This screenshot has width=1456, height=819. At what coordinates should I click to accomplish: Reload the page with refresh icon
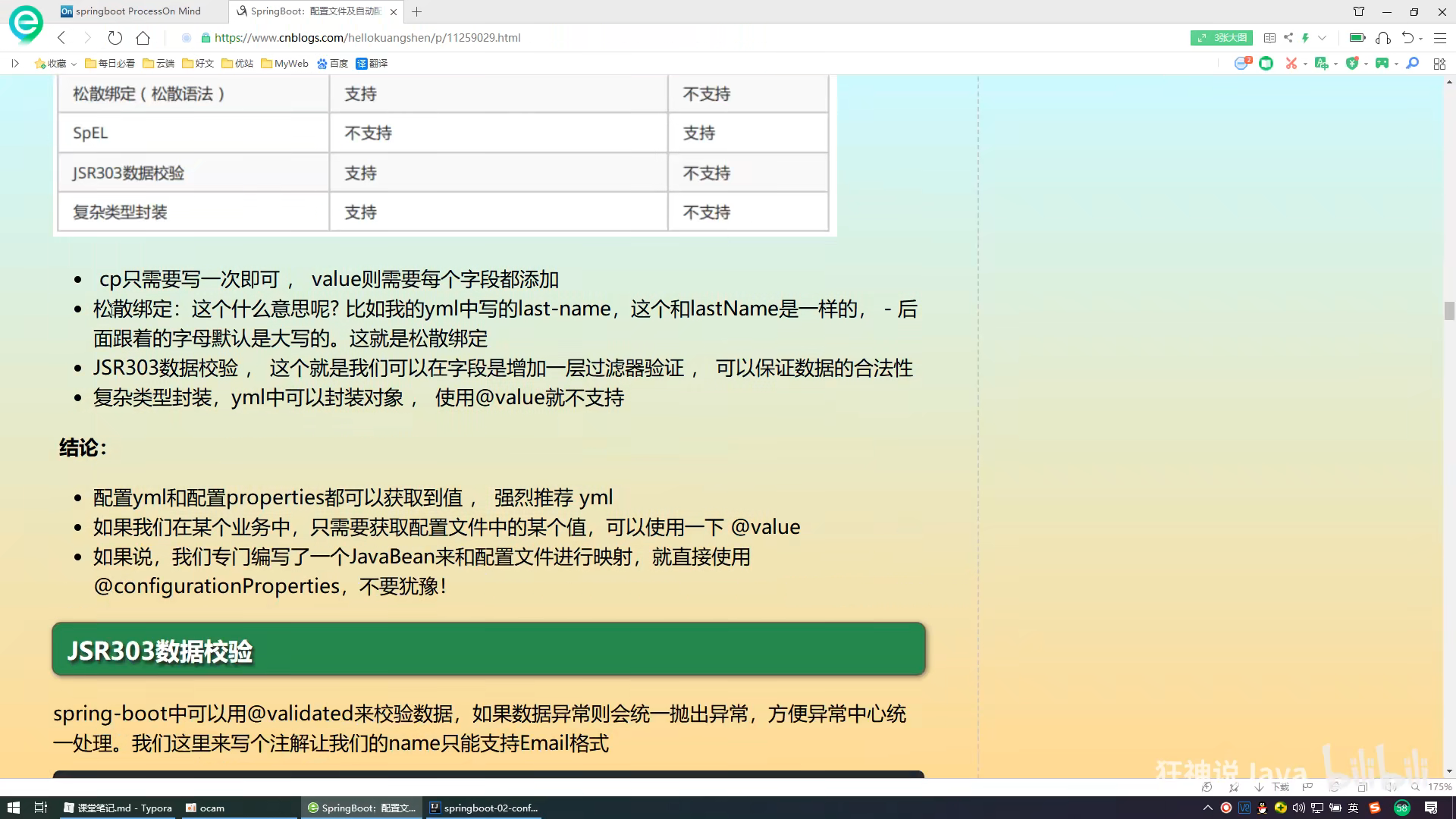115,38
